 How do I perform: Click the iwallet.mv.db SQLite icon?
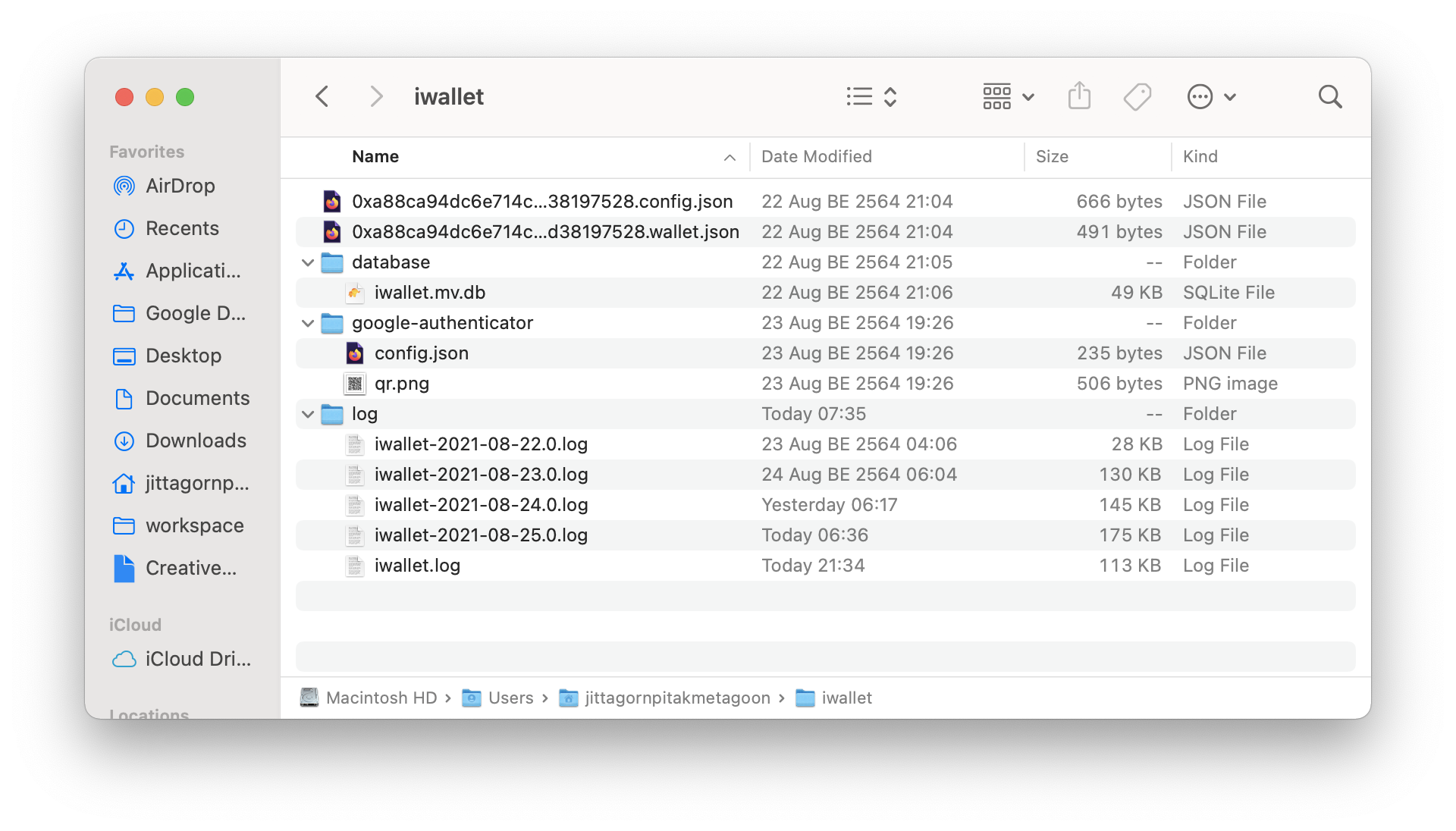355,293
